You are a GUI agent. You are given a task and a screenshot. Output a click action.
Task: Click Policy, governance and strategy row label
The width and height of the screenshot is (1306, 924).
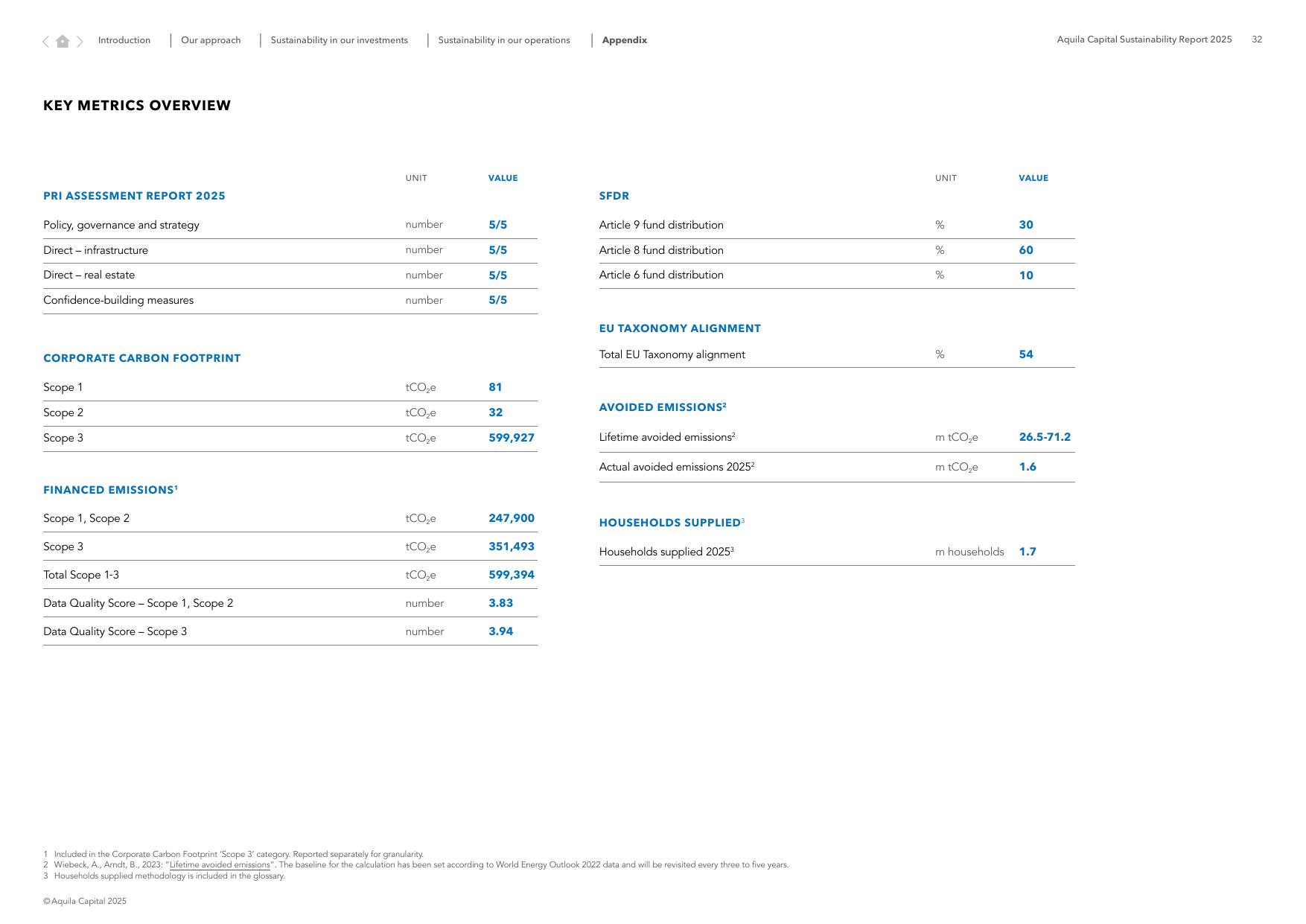(x=121, y=225)
